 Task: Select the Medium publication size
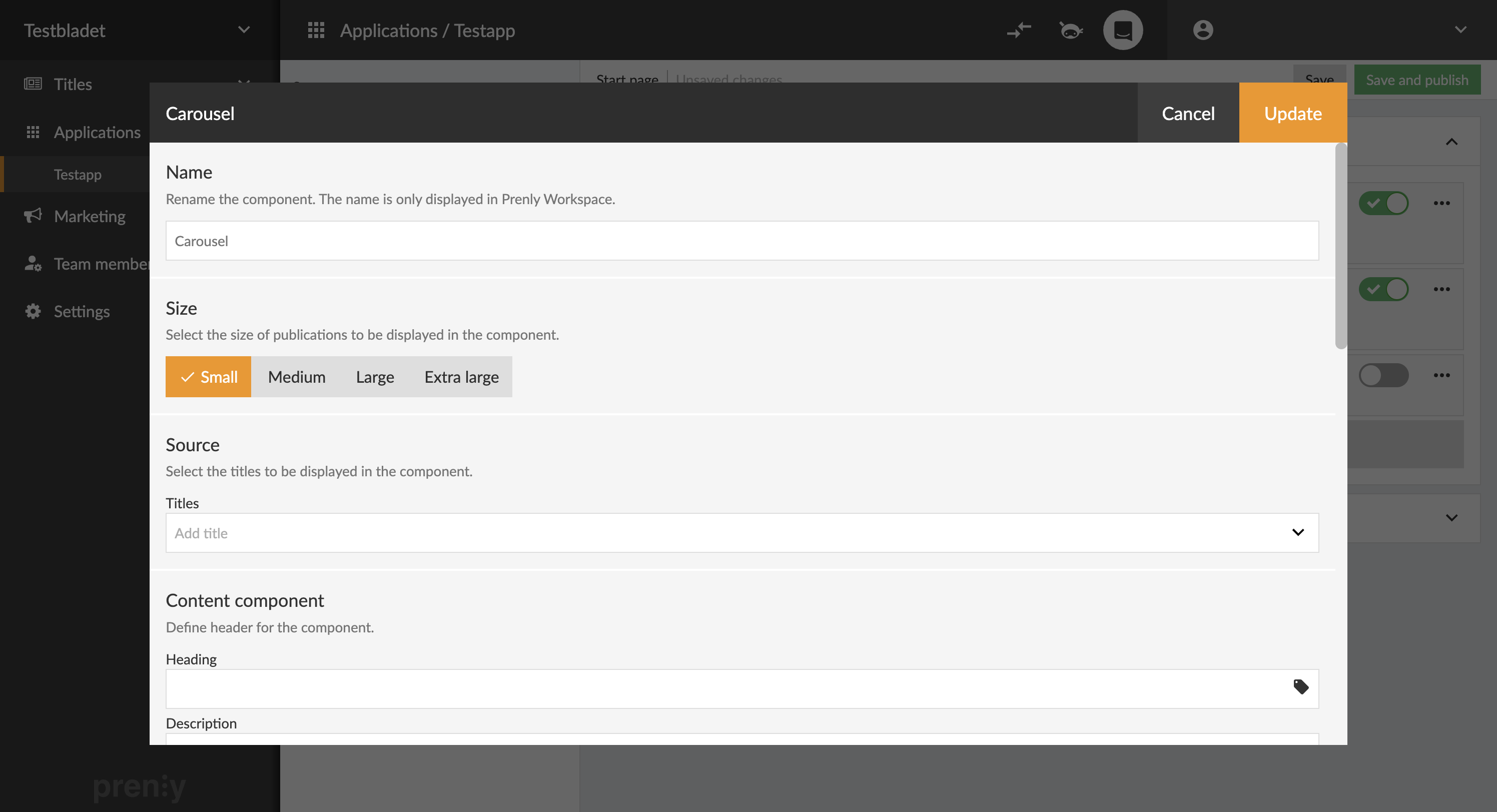tap(296, 377)
